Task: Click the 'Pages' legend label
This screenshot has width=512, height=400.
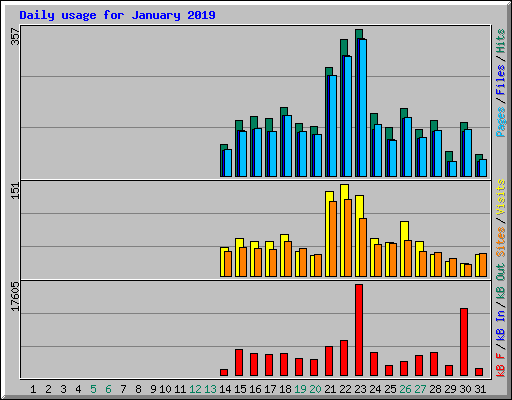Action: (500, 122)
